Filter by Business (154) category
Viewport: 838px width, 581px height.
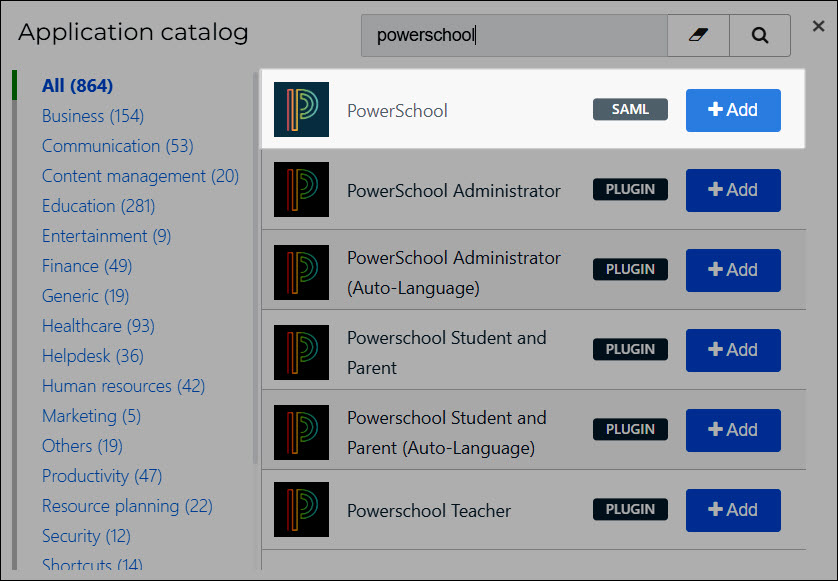point(93,116)
